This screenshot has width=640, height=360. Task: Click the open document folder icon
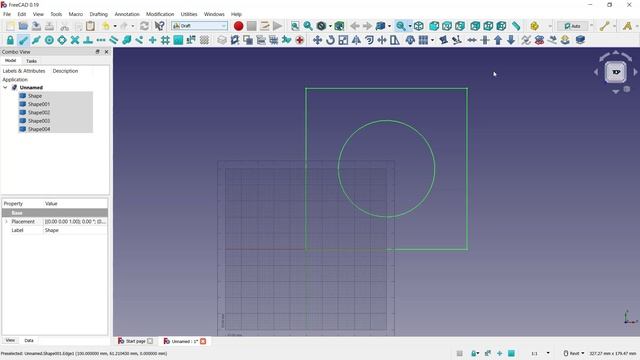pyautogui.click(x=23, y=26)
